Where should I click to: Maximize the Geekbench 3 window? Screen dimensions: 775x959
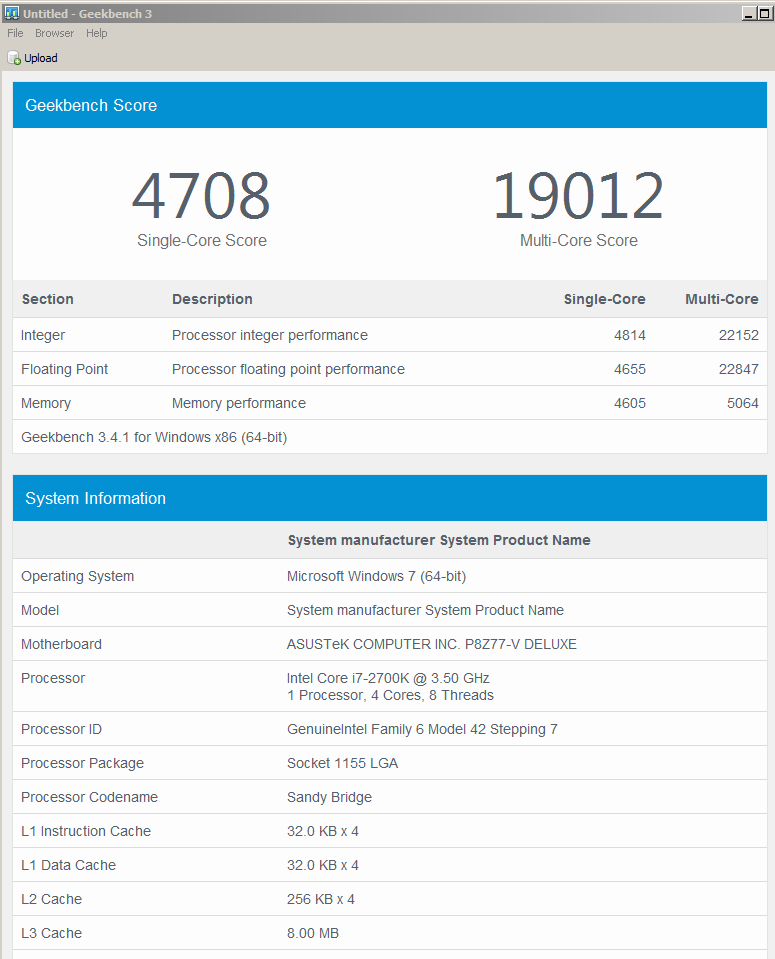point(764,13)
